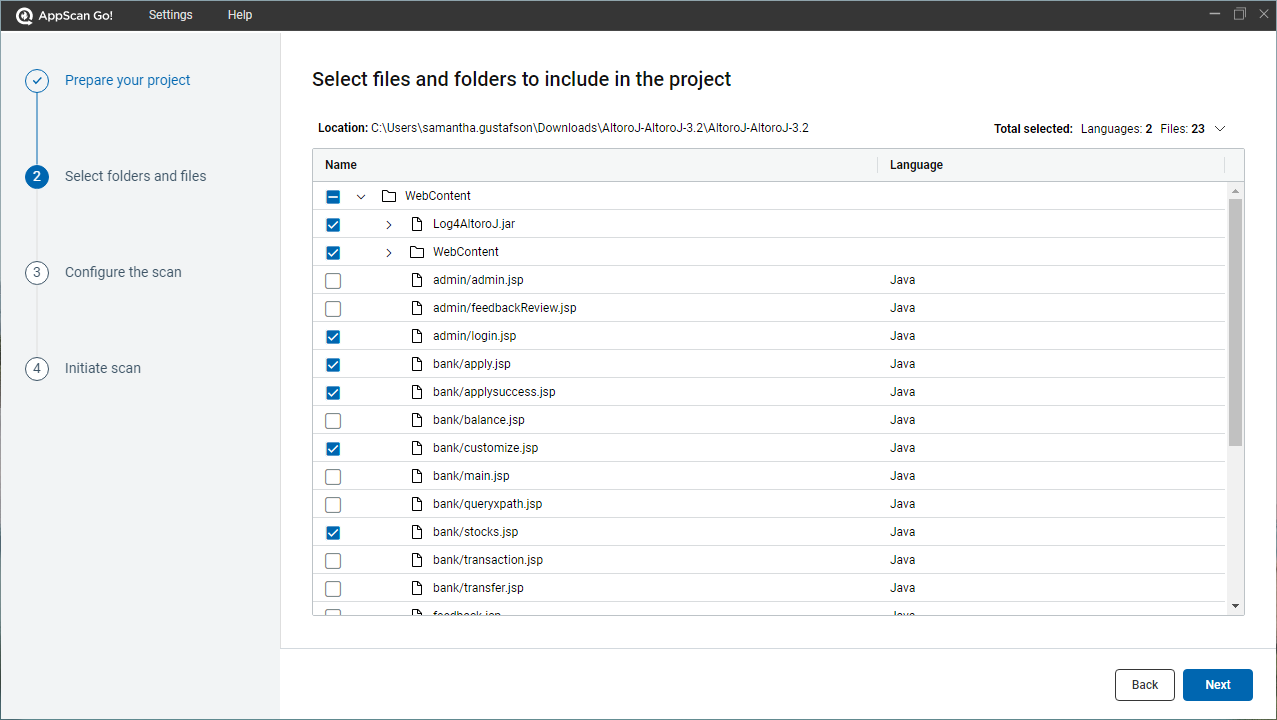
Task: Collapse the top-level WebContent folder
Action: 361,197
